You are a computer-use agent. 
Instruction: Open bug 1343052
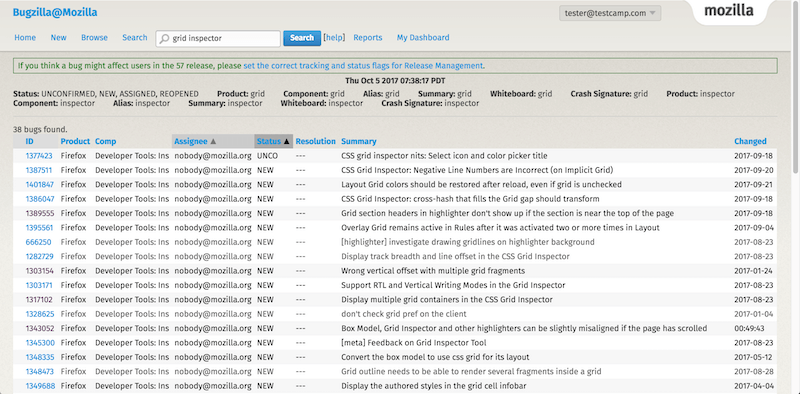click(x=40, y=328)
